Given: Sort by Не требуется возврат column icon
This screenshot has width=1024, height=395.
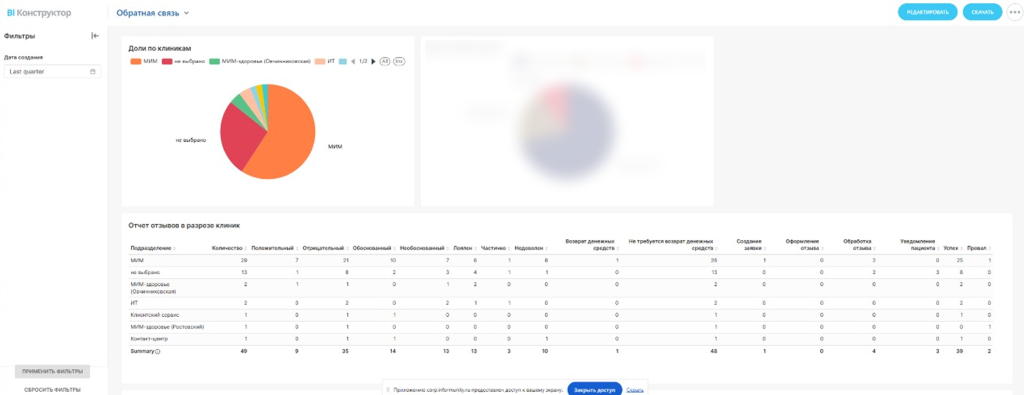Looking at the screenshot, I should coord(716,249).
